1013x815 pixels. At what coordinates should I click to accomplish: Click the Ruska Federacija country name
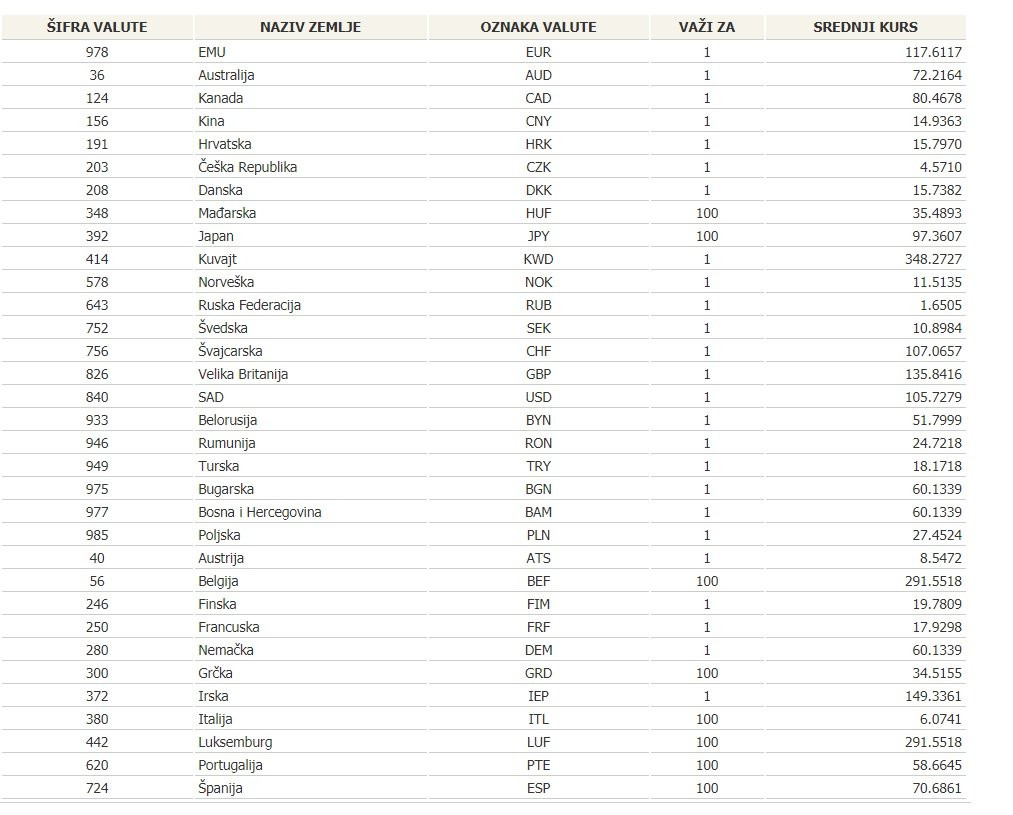tap(249, 305)
